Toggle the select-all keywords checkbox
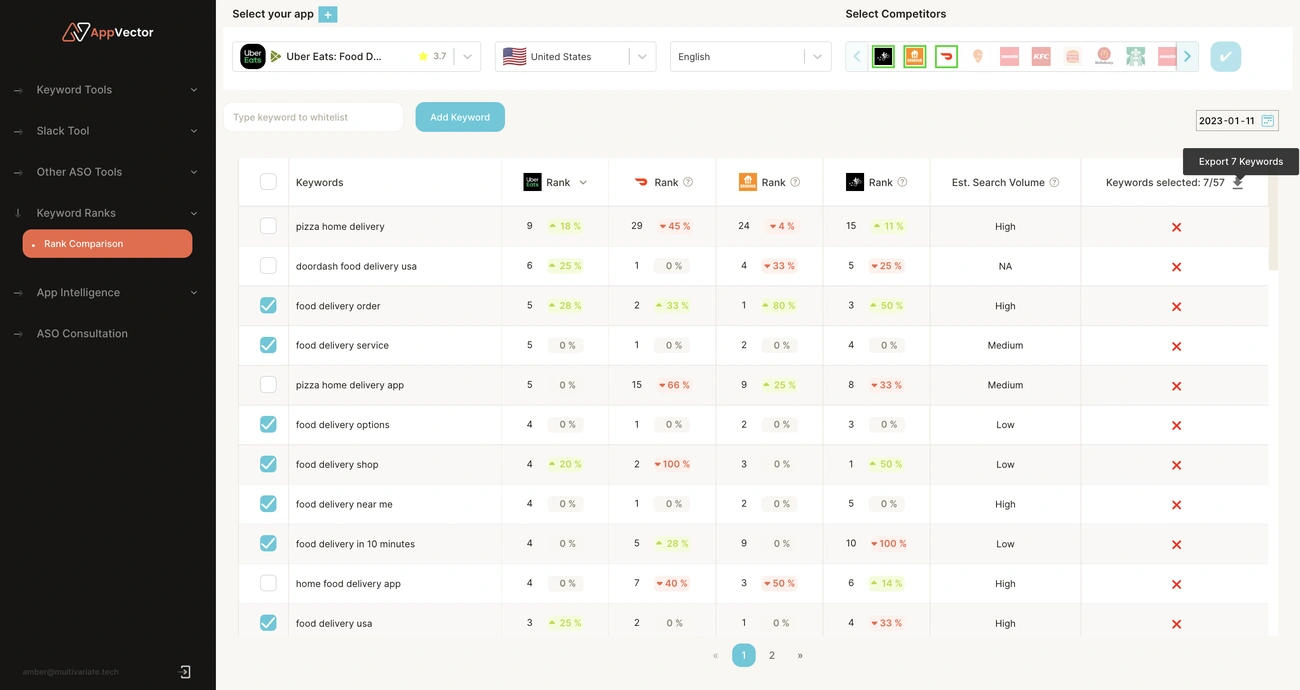 click(268, 181)
